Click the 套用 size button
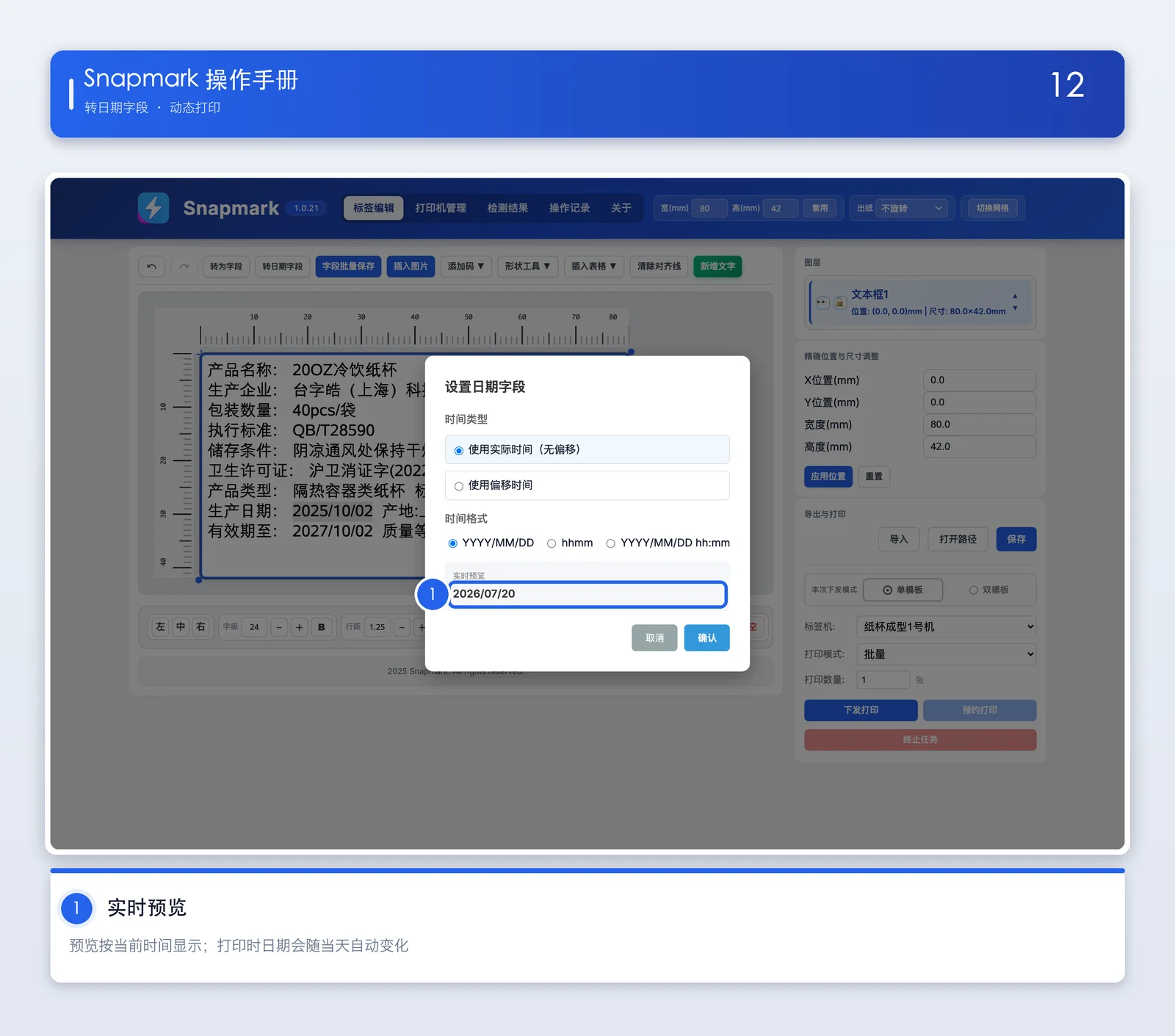The image size is (1175, 1036). [820, 209]
